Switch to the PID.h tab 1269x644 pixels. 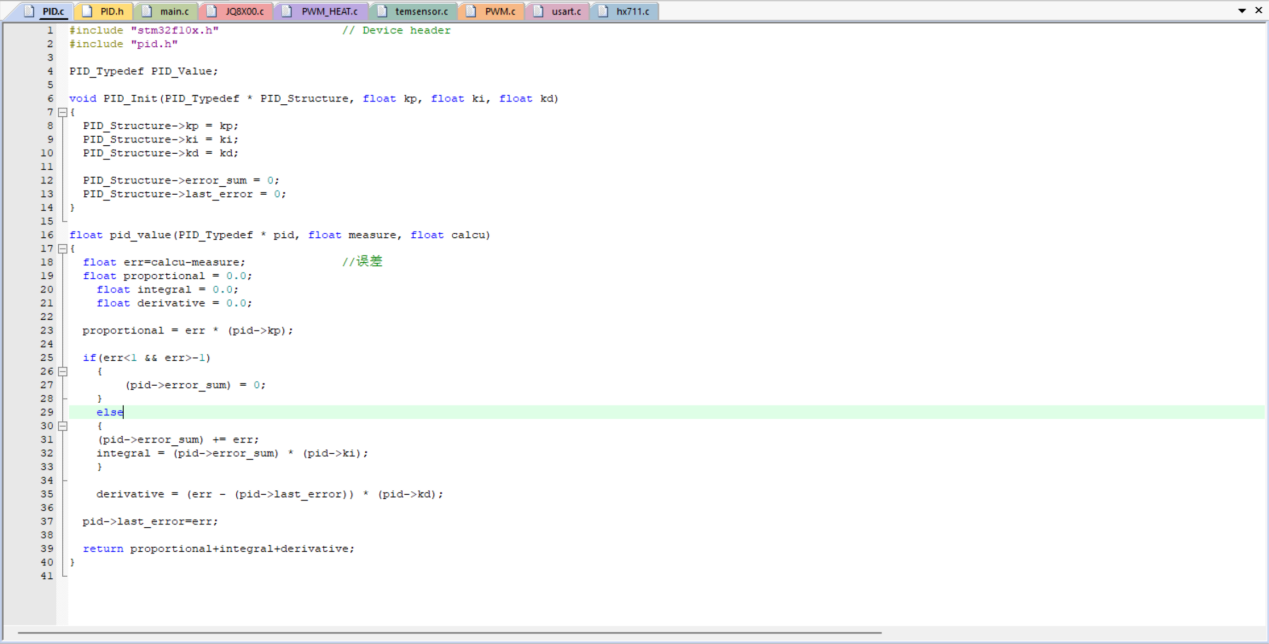point(103,11)
